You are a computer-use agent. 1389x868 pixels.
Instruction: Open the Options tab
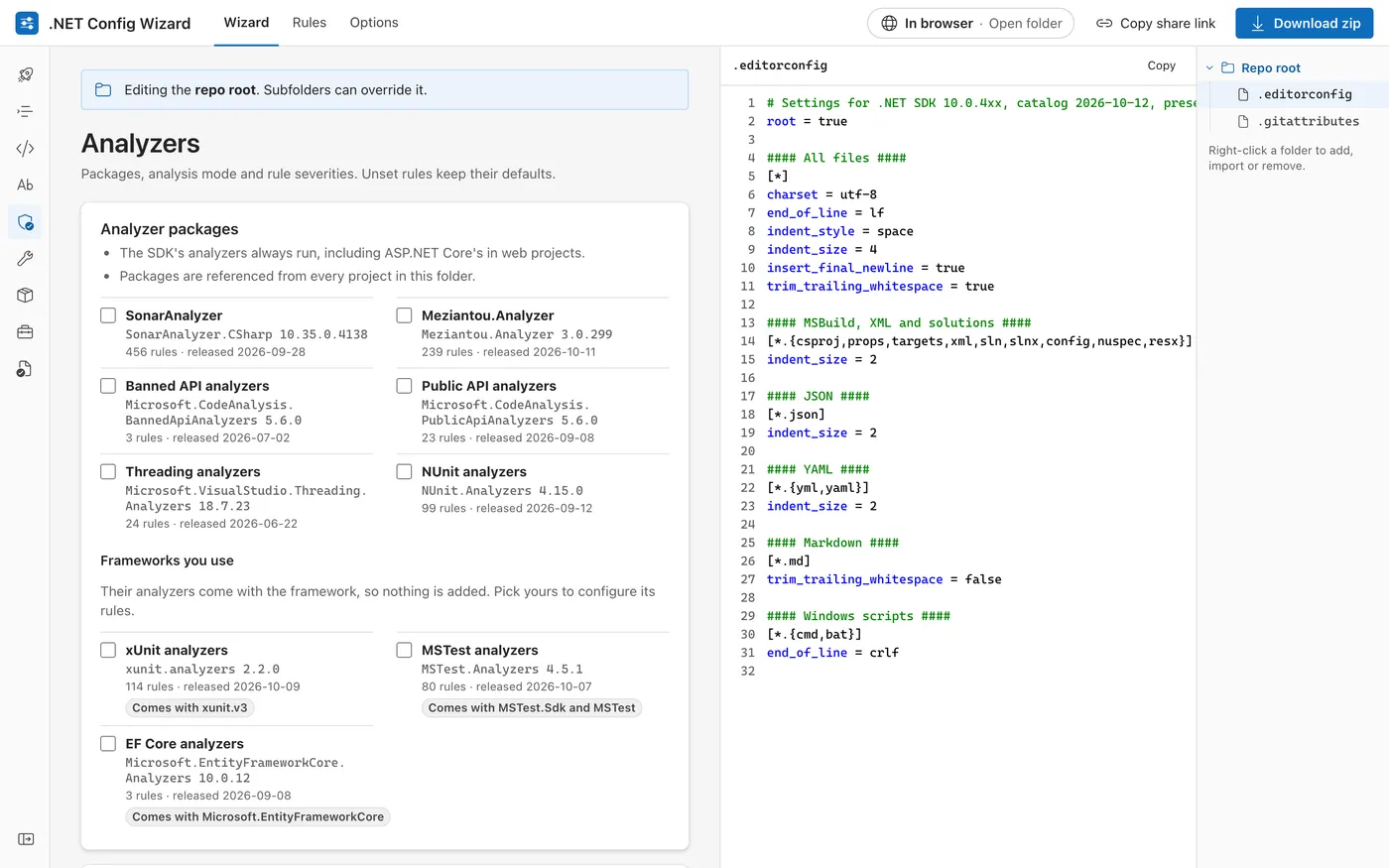point(374,23)
